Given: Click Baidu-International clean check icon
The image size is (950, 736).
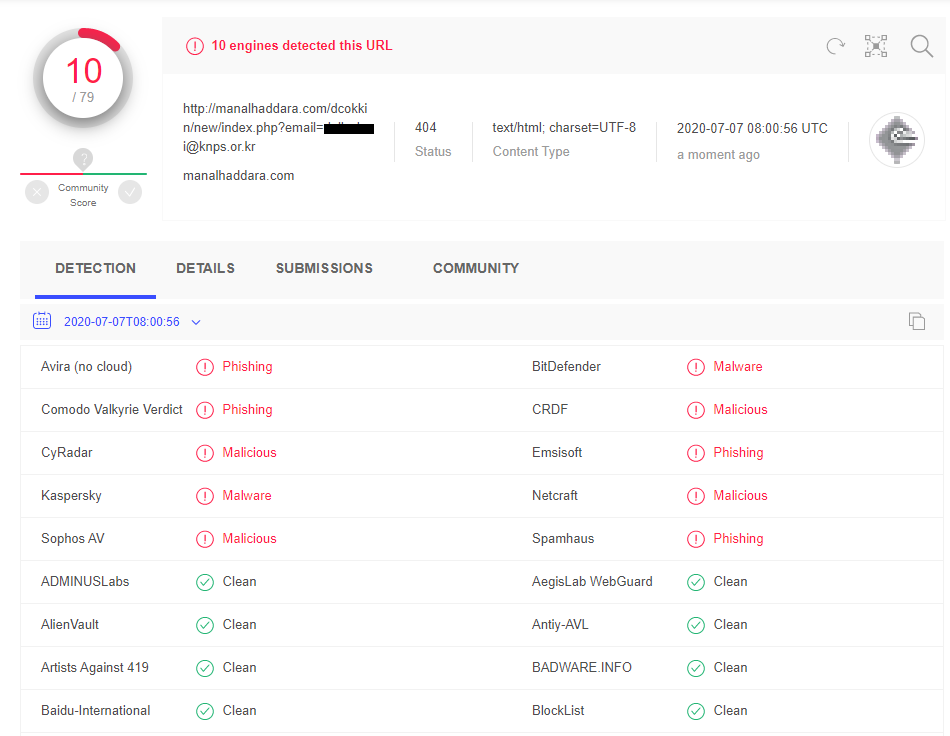Looking at the screenshot, I should [205, 711].
